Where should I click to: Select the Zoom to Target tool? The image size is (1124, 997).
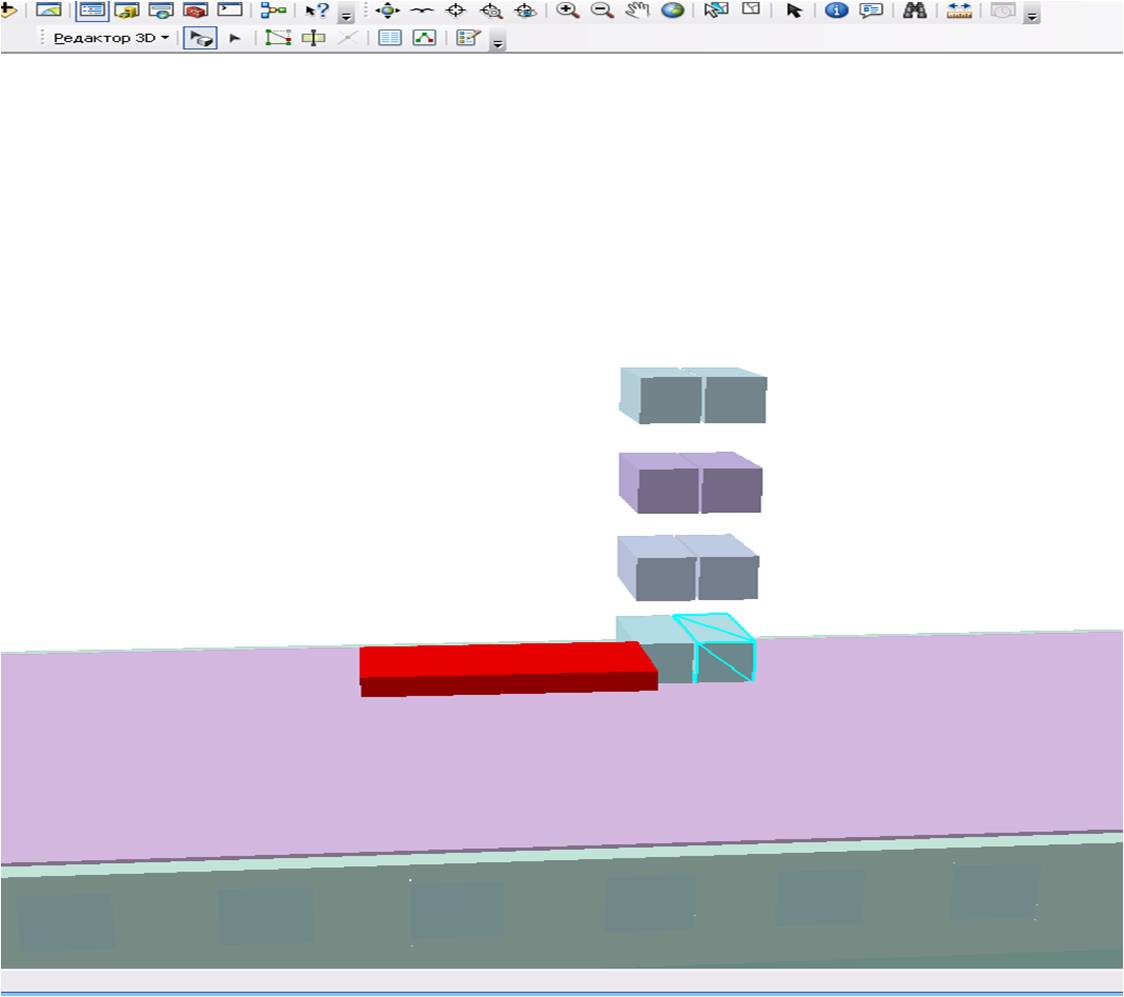click(491, 10)
